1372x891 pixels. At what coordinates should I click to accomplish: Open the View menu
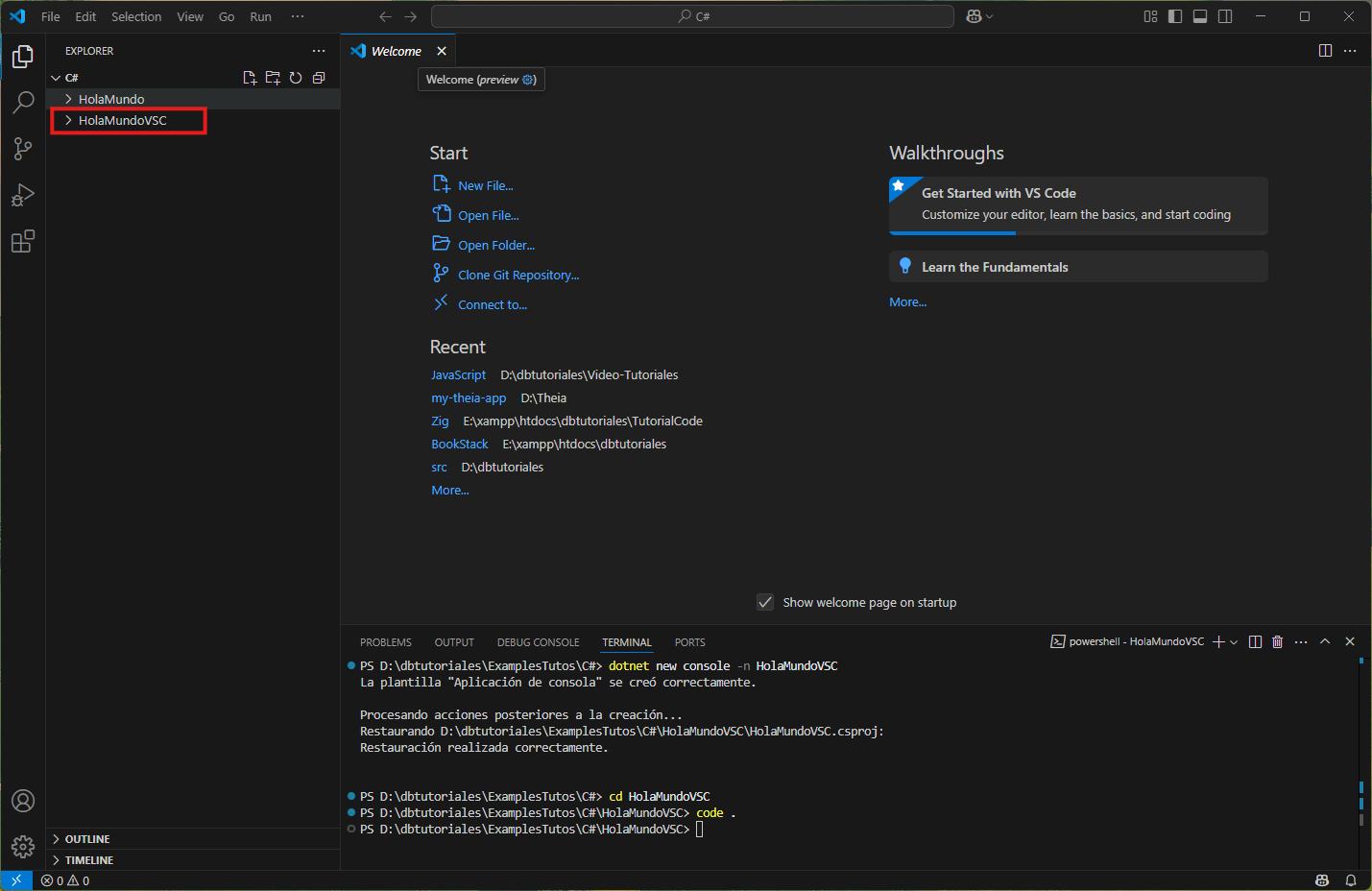tap(190, 16)
